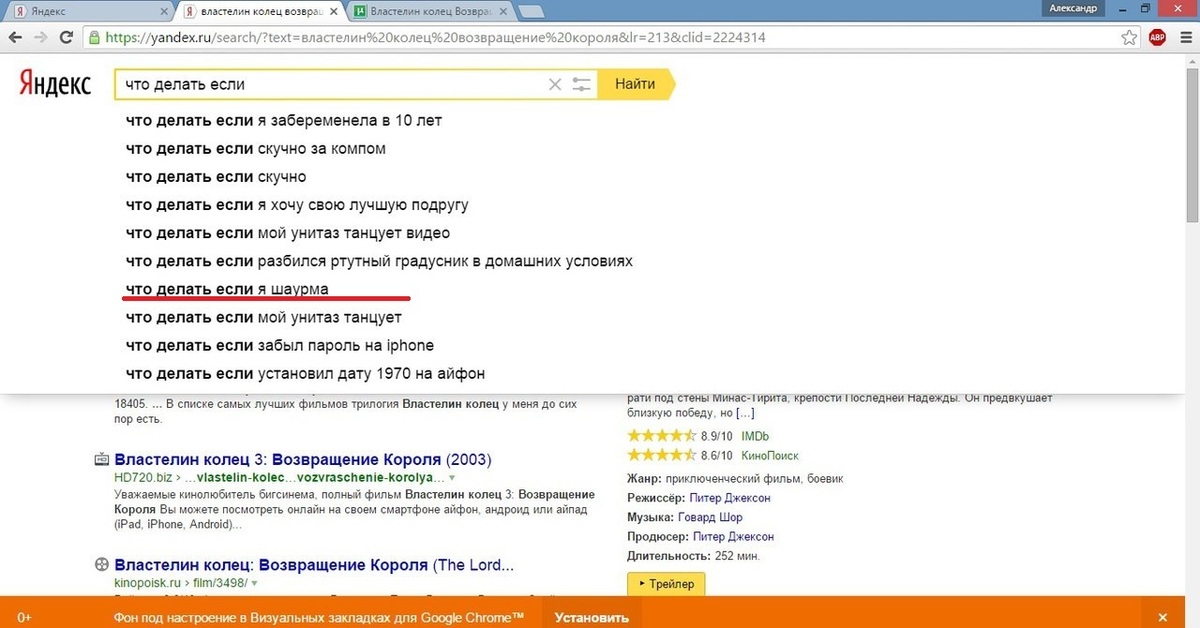This screenshot has height=628, width=1200.
Task: Click the Яндекс logo
Action: [55, 84]
